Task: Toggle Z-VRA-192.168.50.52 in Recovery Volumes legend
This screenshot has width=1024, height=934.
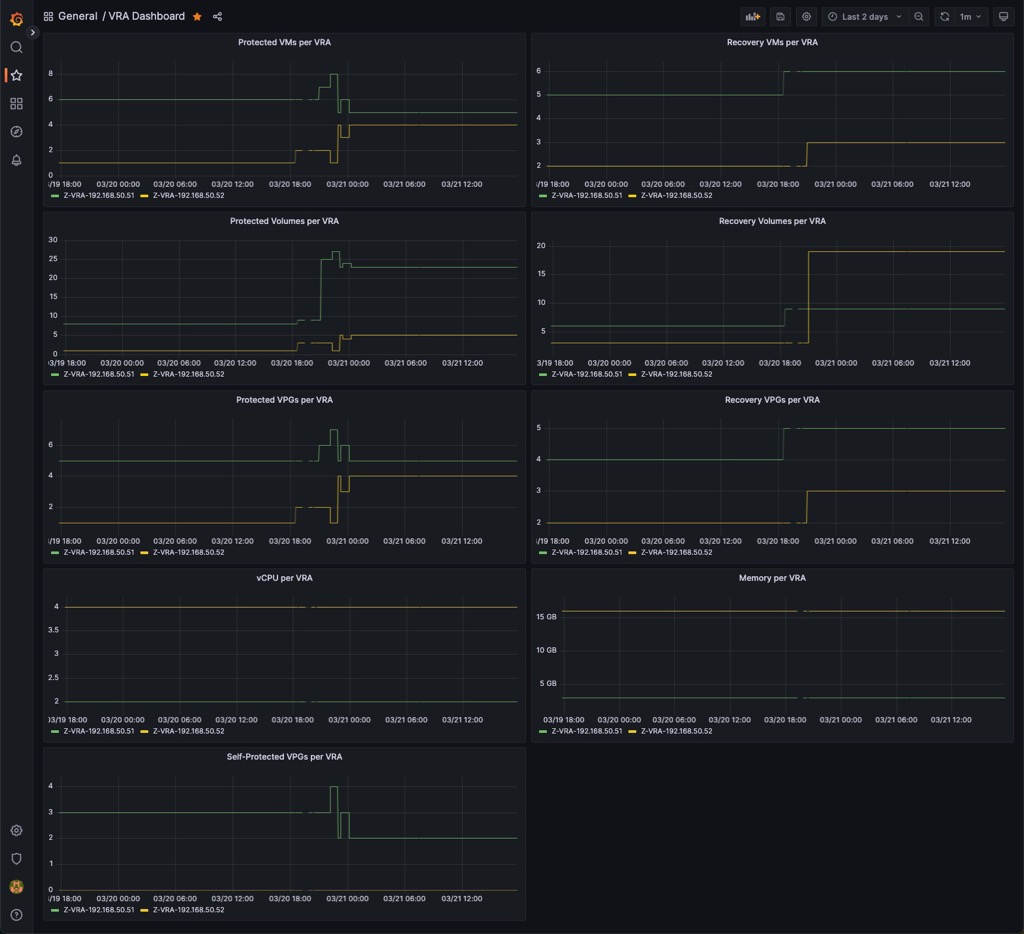Action: click(677, 374)
